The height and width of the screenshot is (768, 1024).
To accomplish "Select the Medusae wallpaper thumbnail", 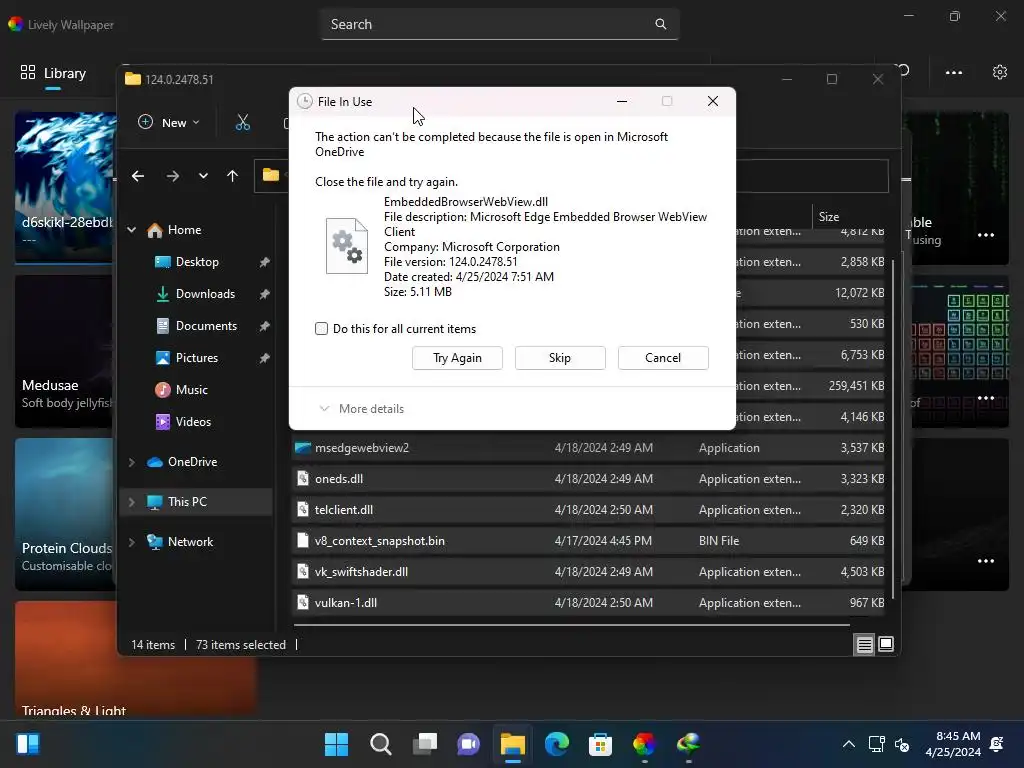I will 65,351.
